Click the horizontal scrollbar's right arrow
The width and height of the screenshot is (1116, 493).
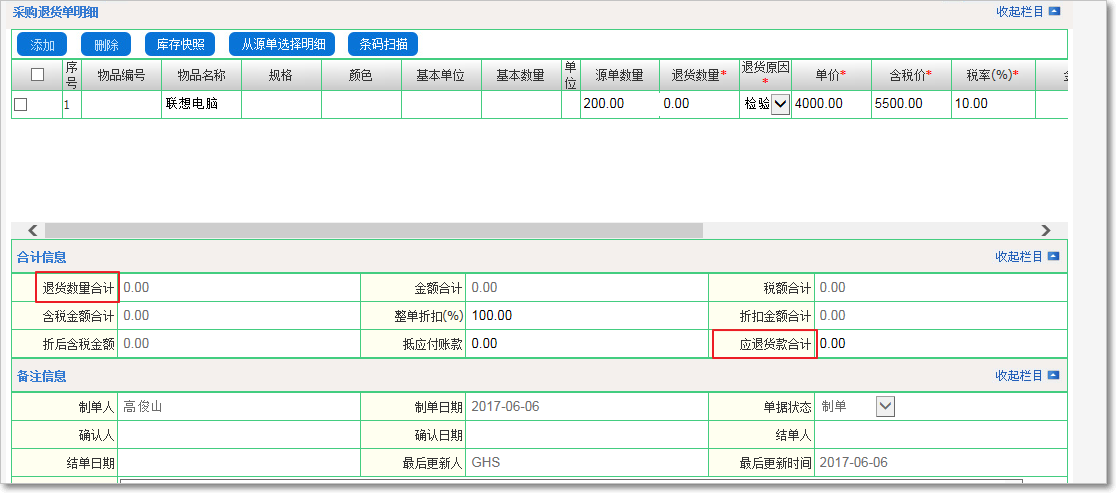point(1046,230)
